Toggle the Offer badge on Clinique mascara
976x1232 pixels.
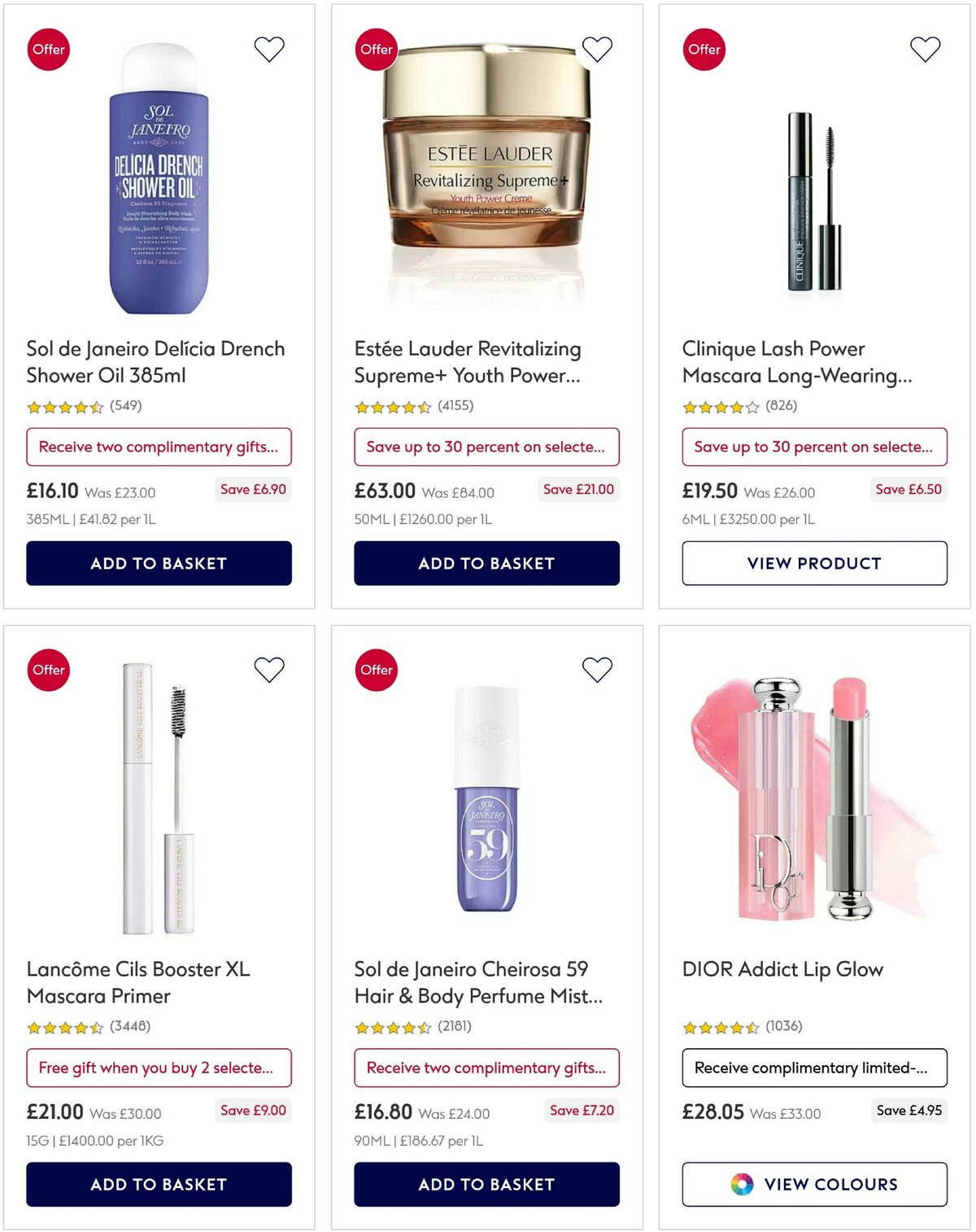pyautogui.click(x=704, y=49)
